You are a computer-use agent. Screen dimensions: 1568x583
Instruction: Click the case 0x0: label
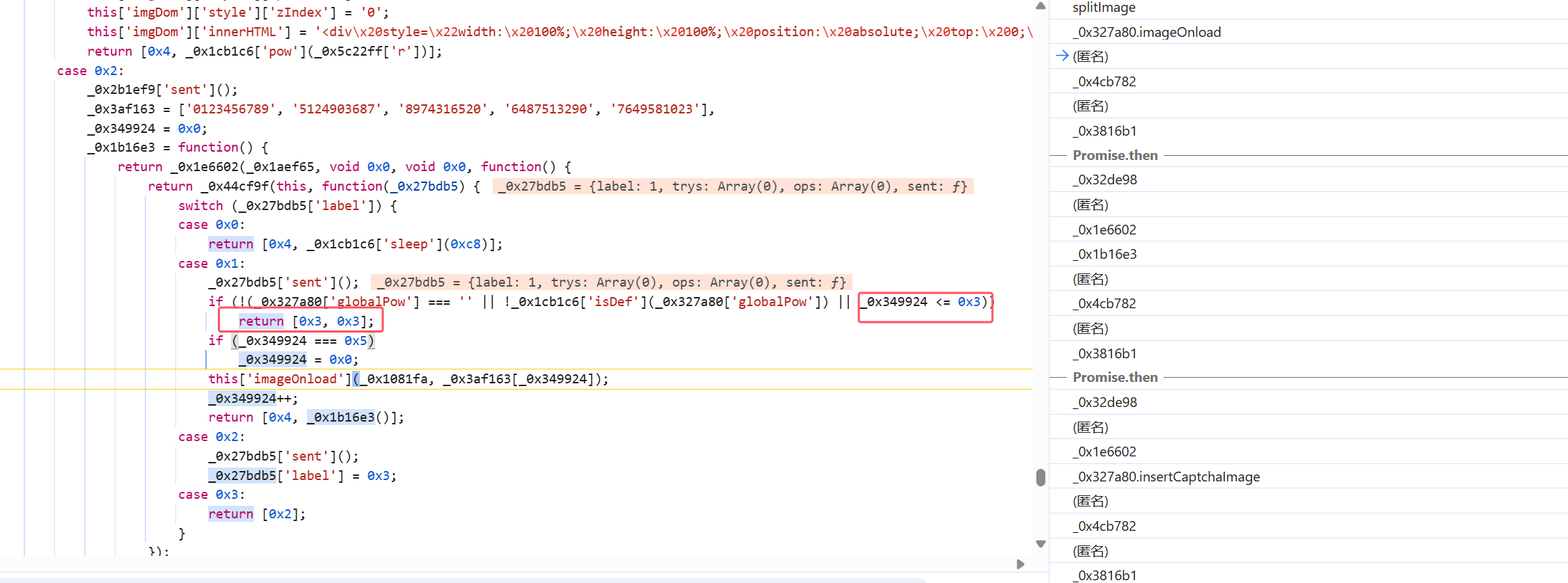click(212, 225)
